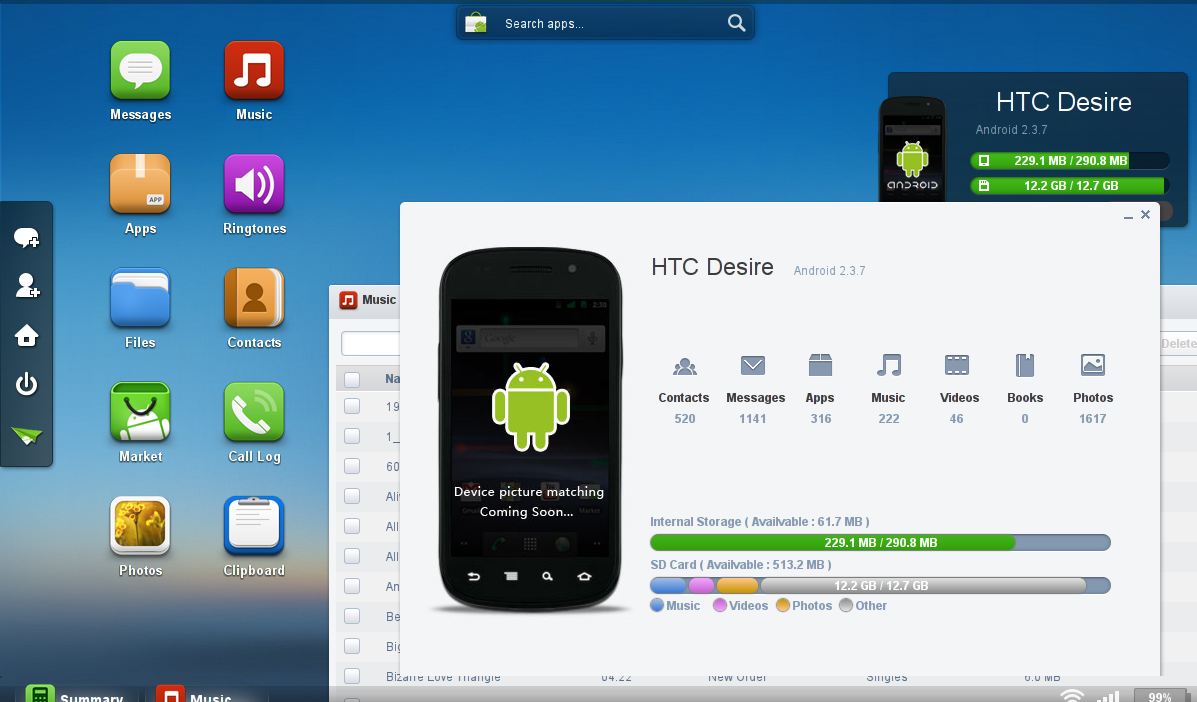This screenshot has width=1197, height=702.
Task: Check the Bizarre Love Triangle song checkbox
Action: [352, 676]
